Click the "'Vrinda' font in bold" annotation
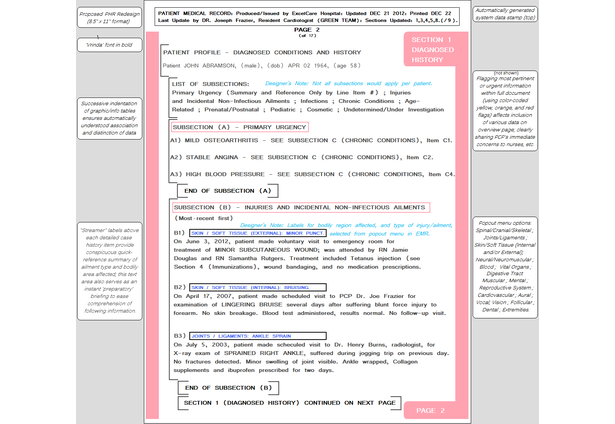This screenshot has height=424, width=615. click(109, 45)
